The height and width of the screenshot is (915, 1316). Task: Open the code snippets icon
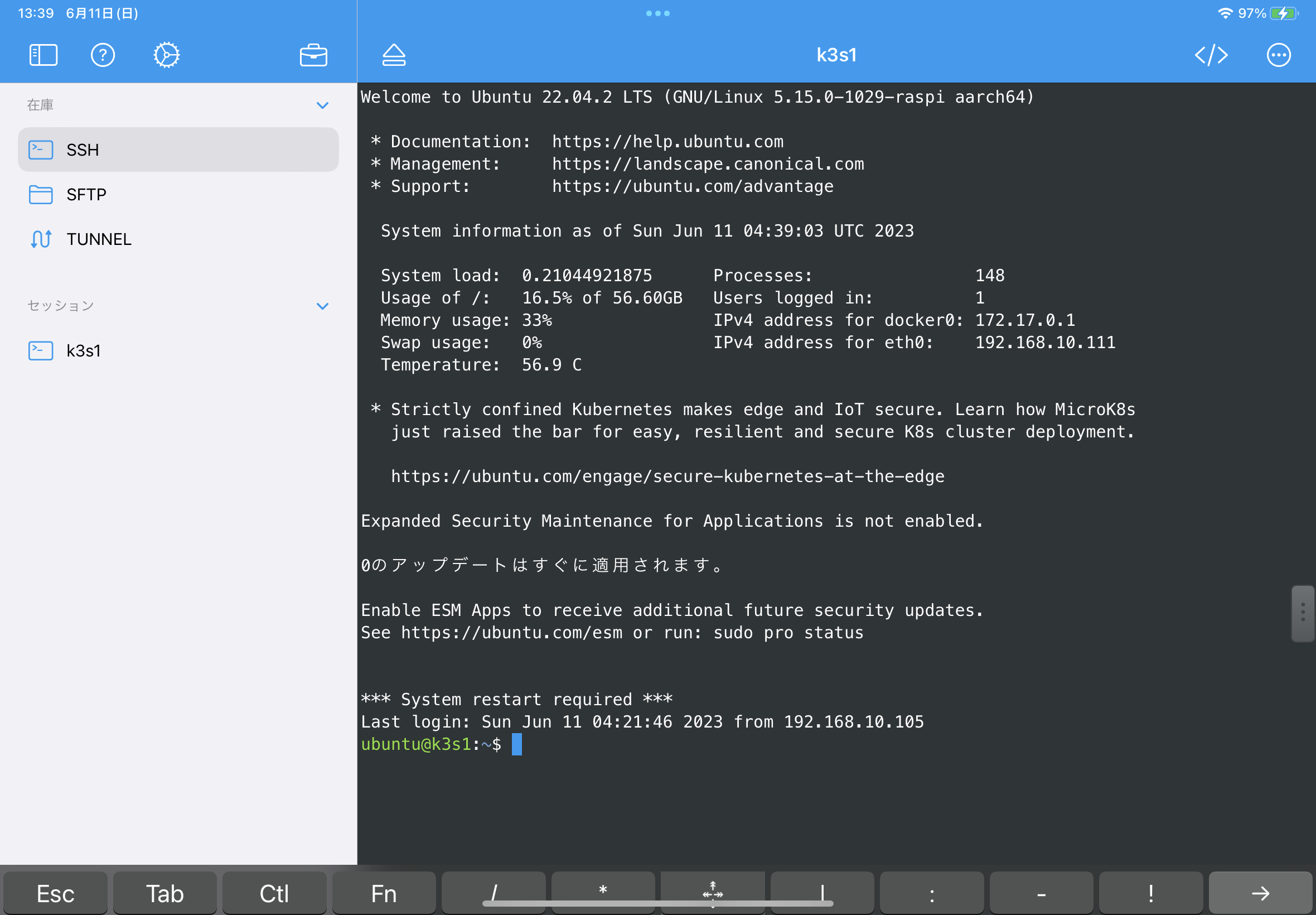[1212, 55]
